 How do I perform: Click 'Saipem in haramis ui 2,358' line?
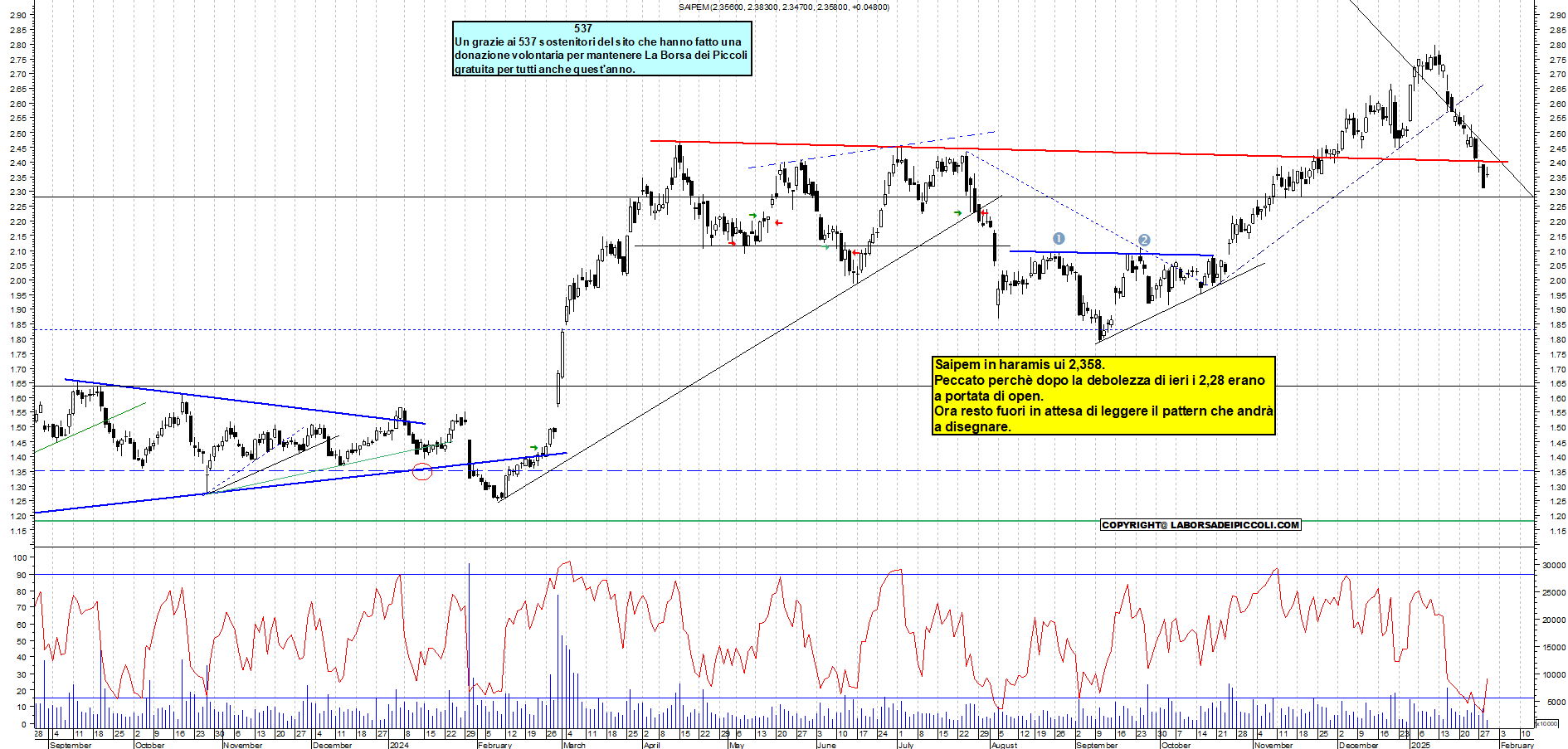point(1019,364)
